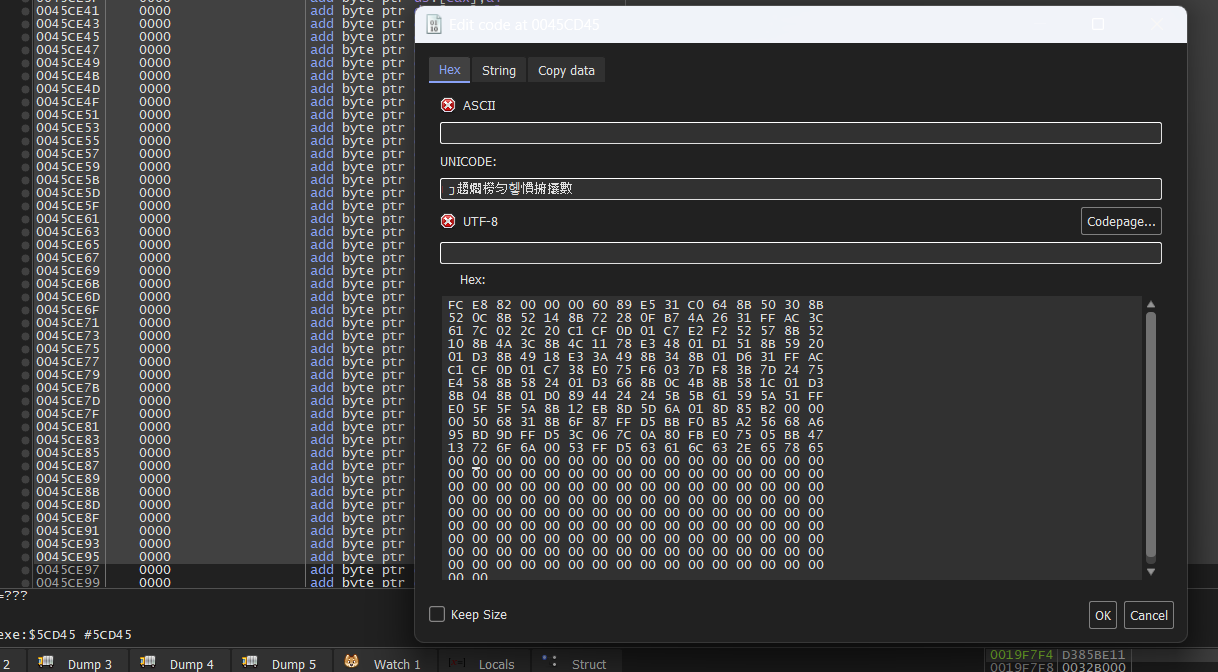This screenshot has width=1218, height=672.
Task: Click the UNICODE input field
Action: point(800,189)
